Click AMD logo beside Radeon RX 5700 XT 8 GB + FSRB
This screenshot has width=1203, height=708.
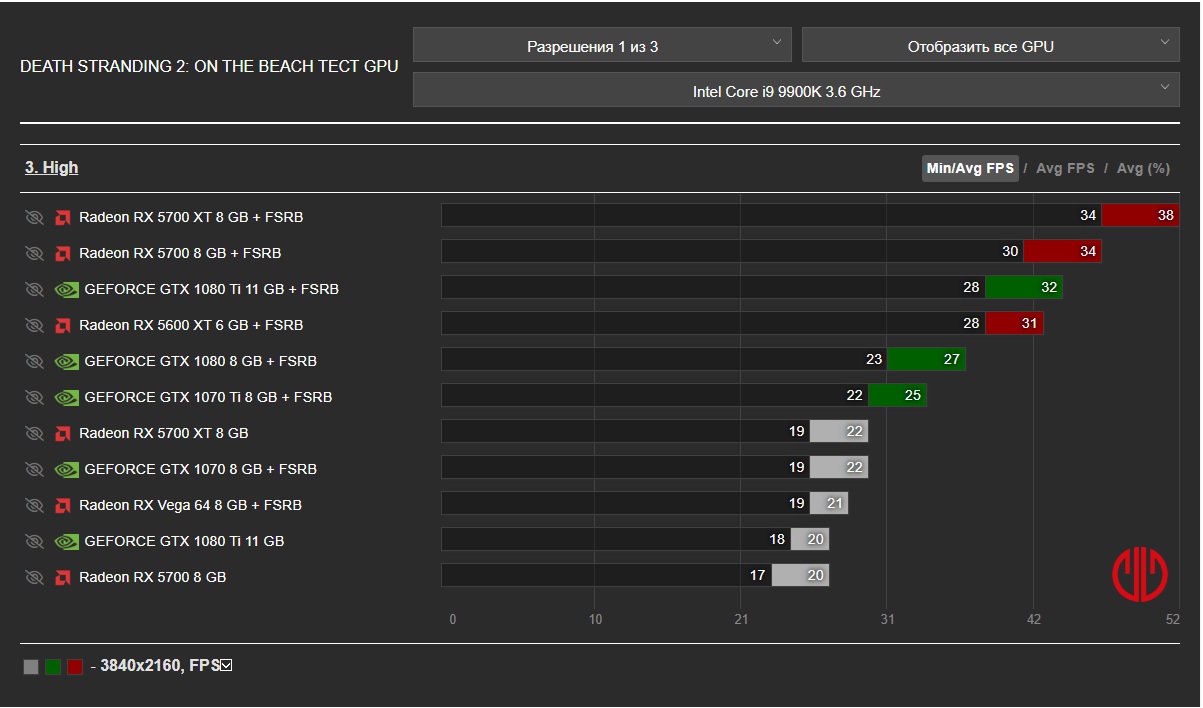click(63, 217)
